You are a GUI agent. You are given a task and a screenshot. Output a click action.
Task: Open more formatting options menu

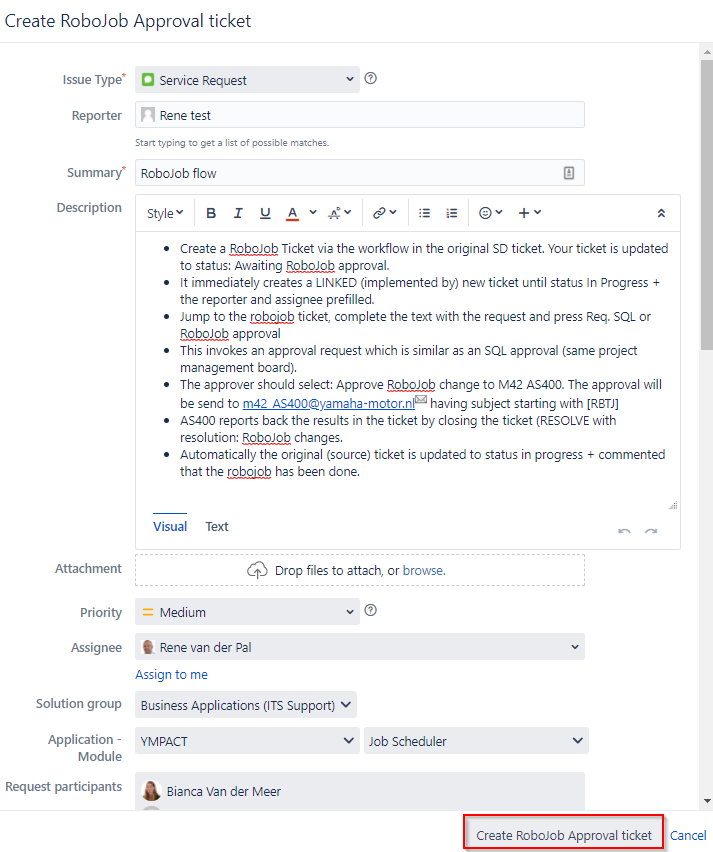pyautogui.click(x=340, y=213)
